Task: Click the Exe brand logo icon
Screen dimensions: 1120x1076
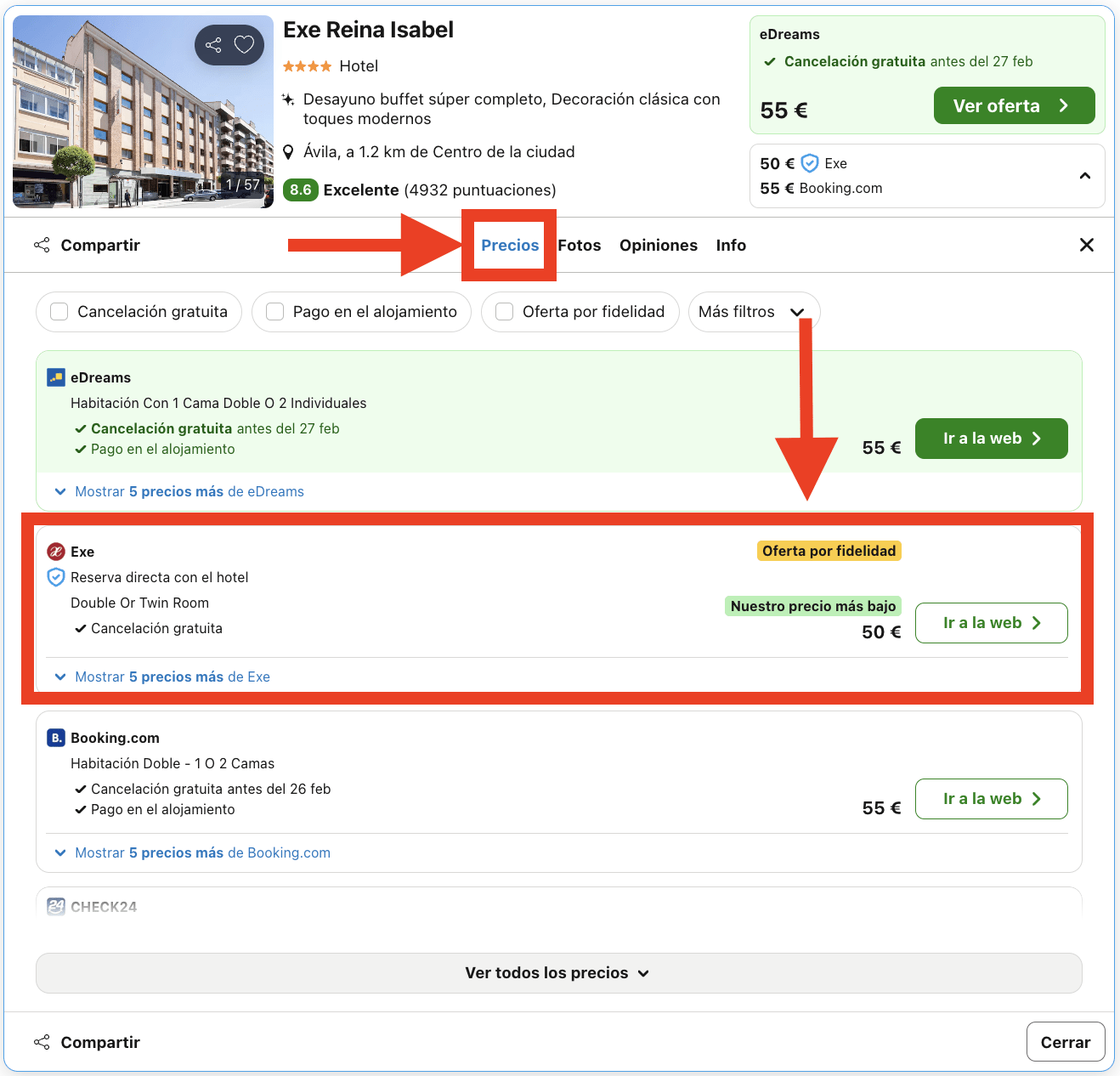Action: coord(56,551)
